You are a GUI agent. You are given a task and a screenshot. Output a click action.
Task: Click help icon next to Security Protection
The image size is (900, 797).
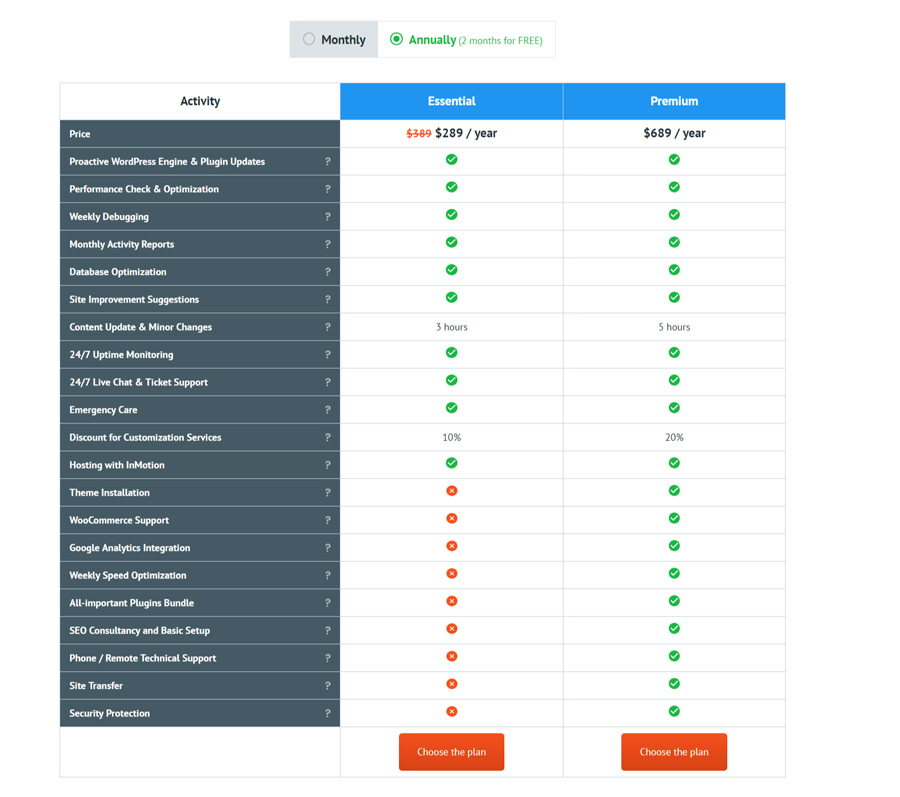(327, 713)
